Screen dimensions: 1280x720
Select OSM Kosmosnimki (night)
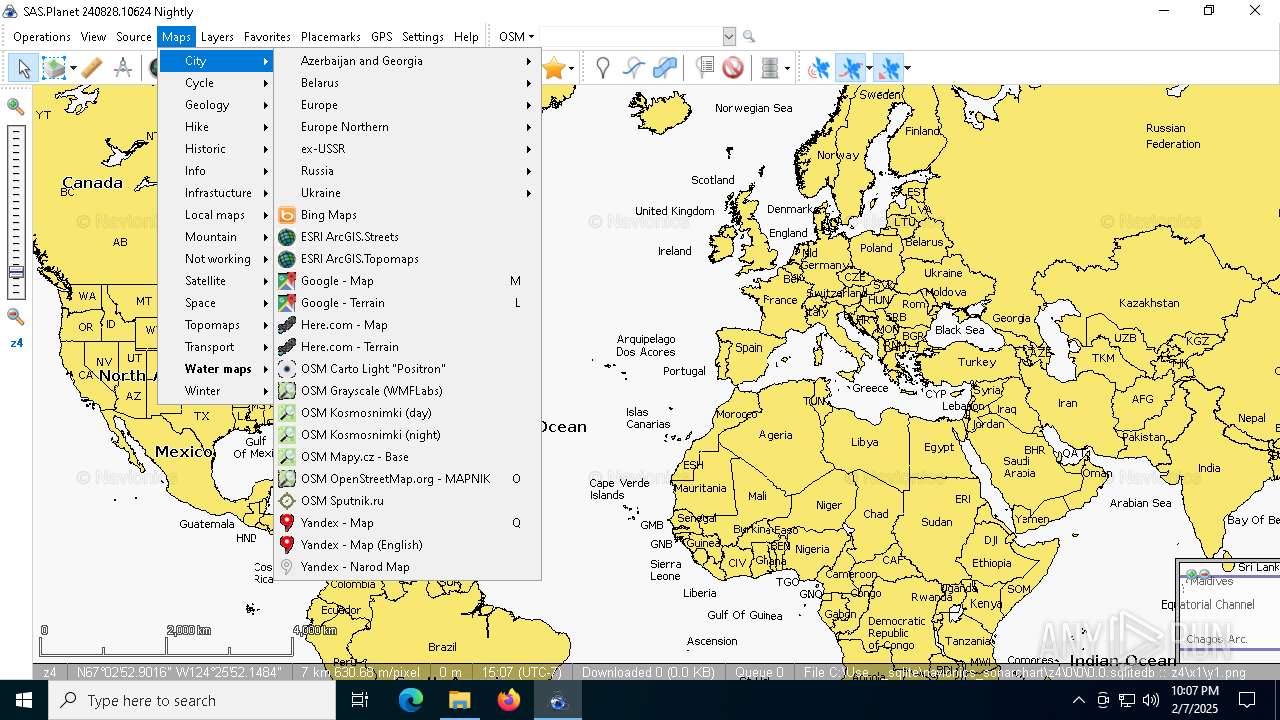pyautogui.click(x=407, y=435)
